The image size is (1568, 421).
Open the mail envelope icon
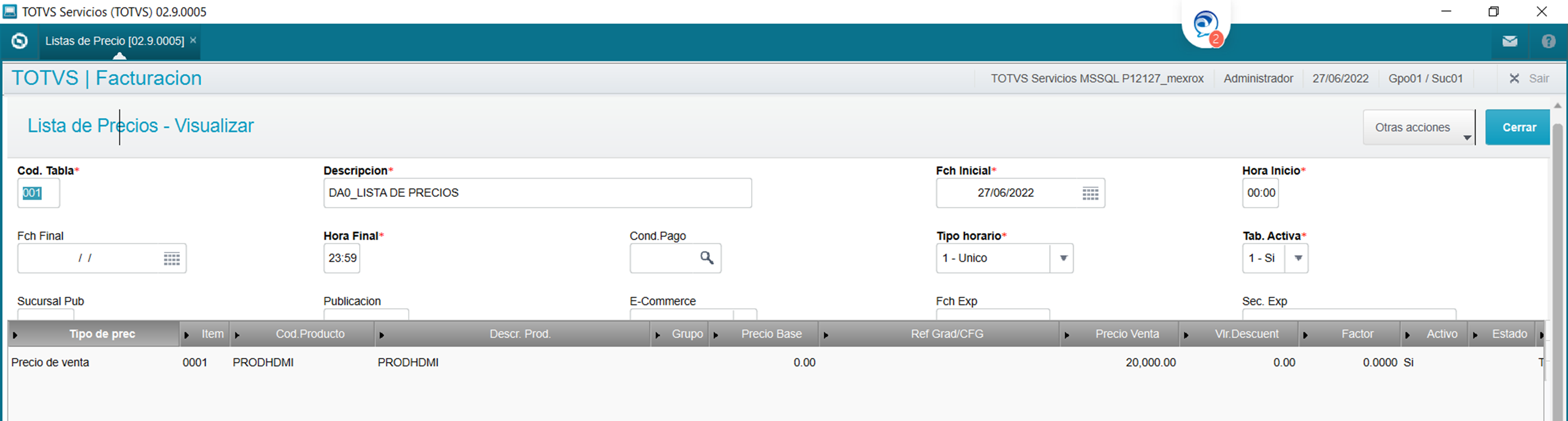pos(1509,41)
